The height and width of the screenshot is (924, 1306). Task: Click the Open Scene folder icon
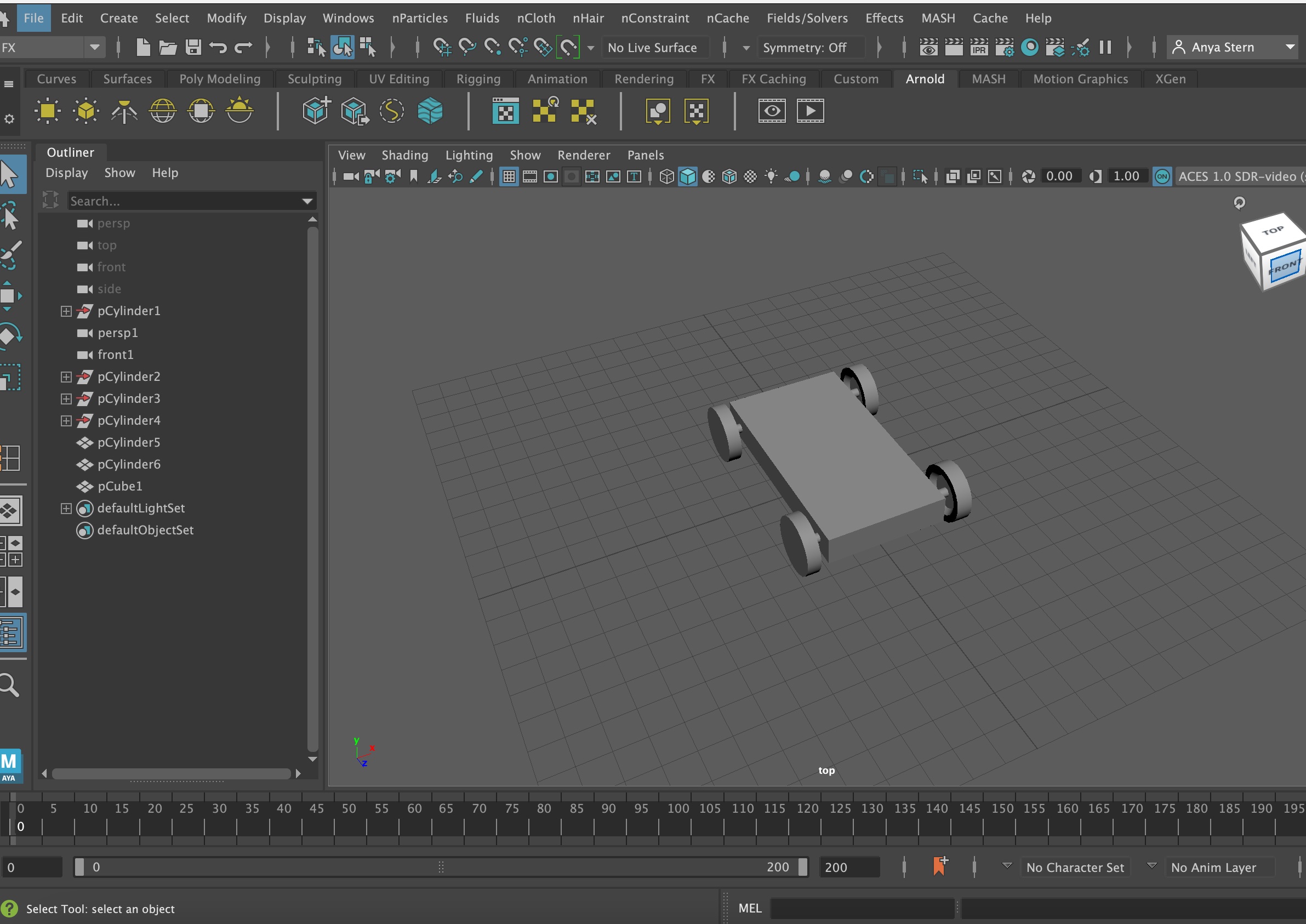click(x=168, y=47)
